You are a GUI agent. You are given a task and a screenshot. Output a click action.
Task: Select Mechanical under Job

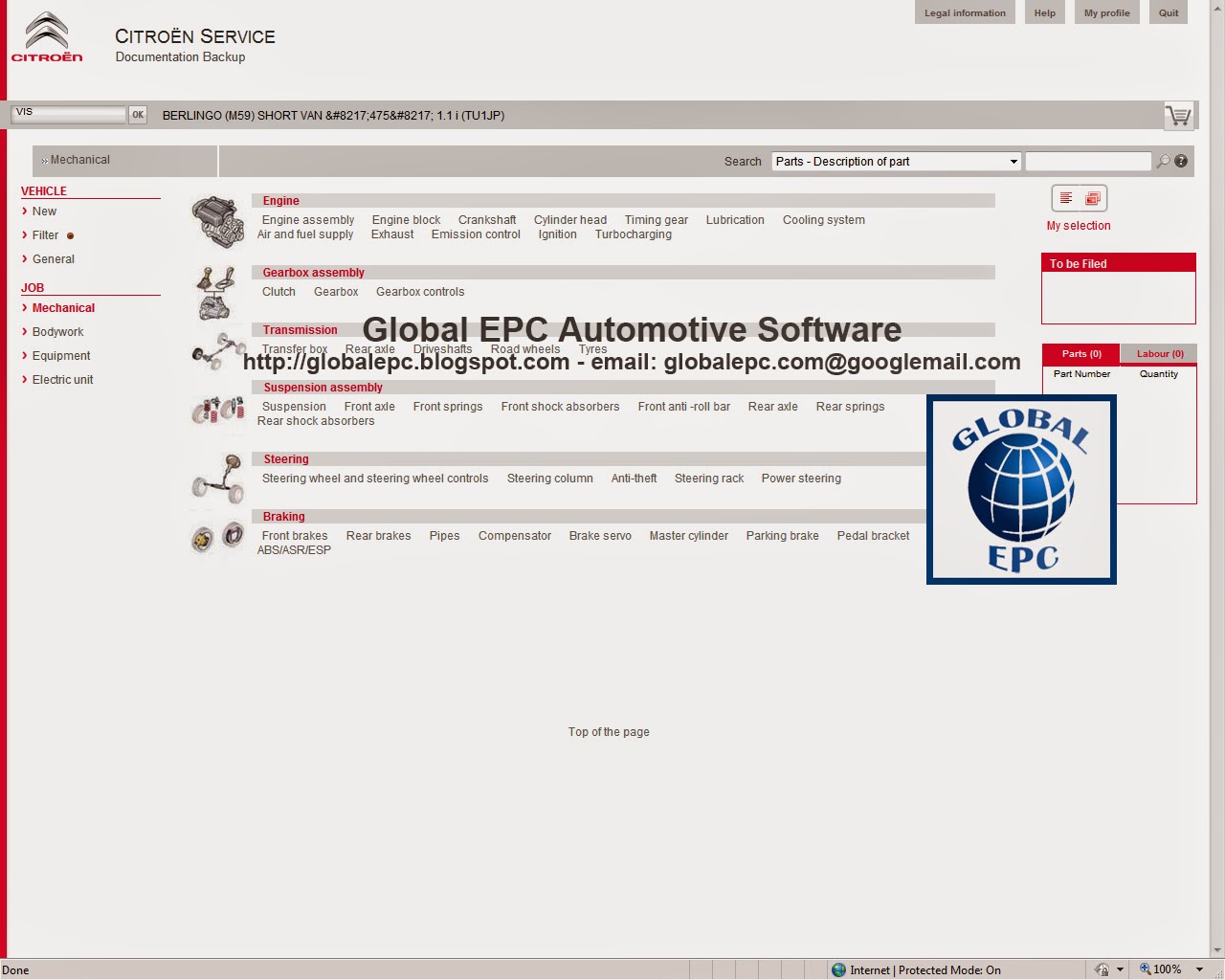pyautogui.click(x=63, y=308)
